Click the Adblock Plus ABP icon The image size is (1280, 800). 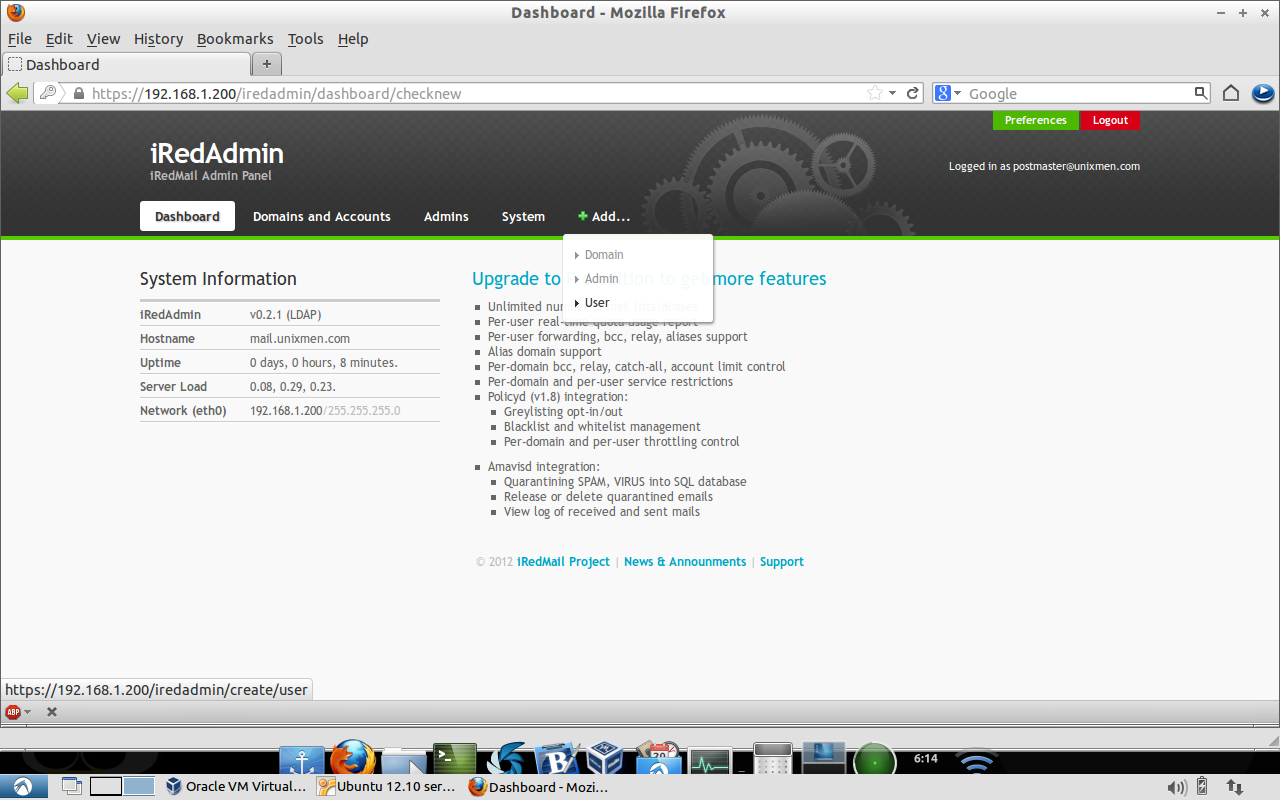pos(13,712)
